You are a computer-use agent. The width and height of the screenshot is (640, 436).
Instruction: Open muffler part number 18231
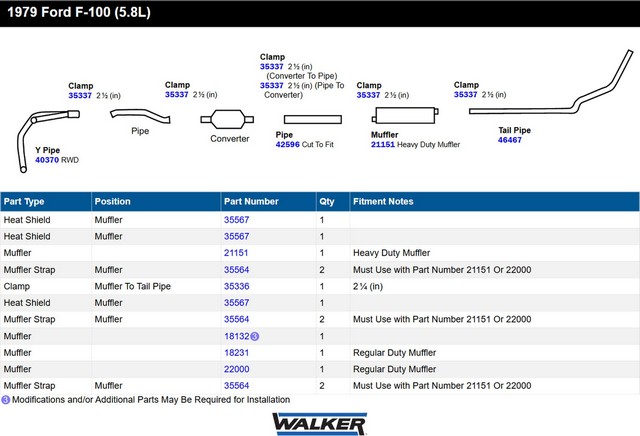coord(236,353)
